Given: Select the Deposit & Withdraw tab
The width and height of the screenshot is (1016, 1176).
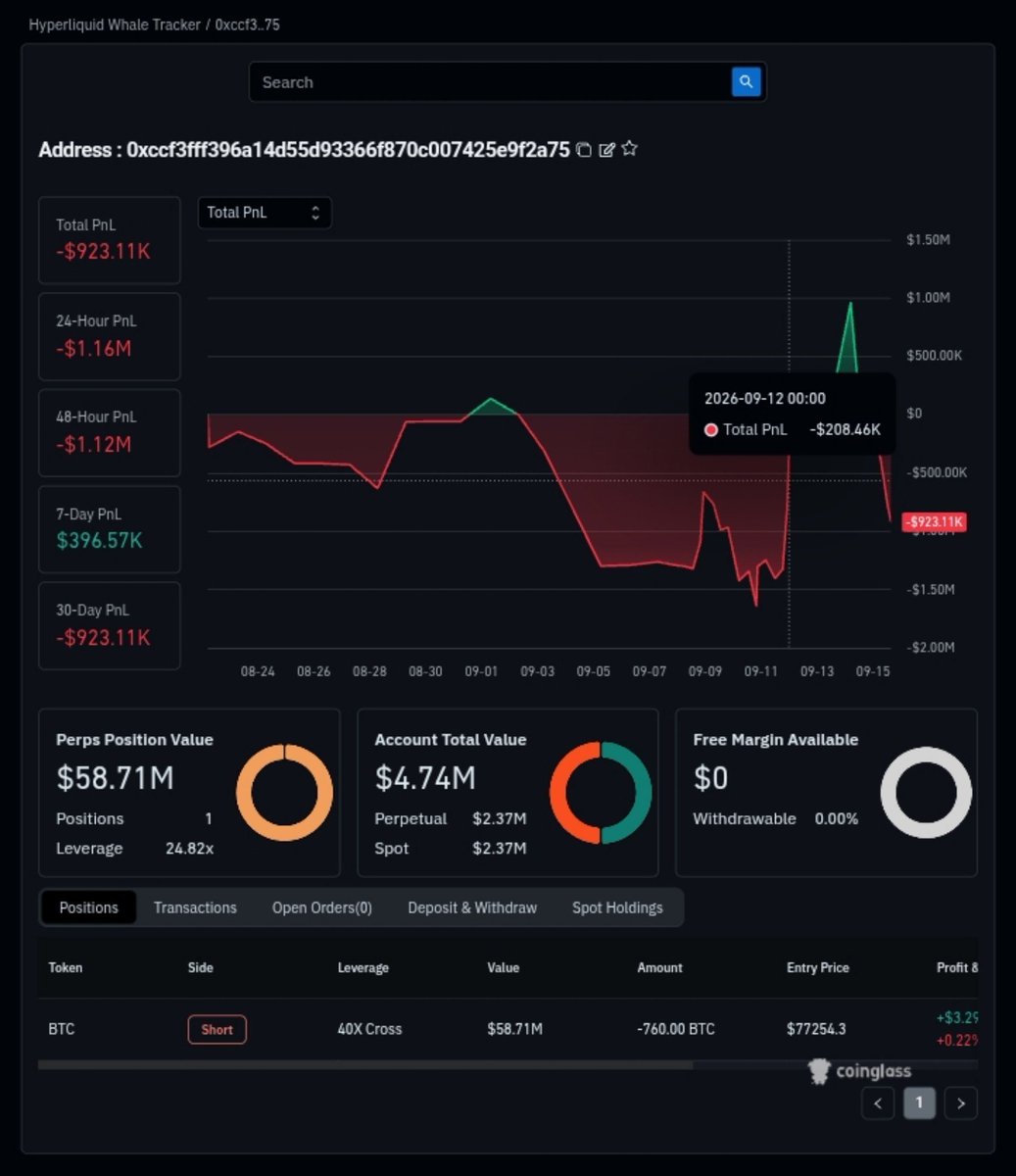Looking at the screenshot, I should tap(472, 907).
